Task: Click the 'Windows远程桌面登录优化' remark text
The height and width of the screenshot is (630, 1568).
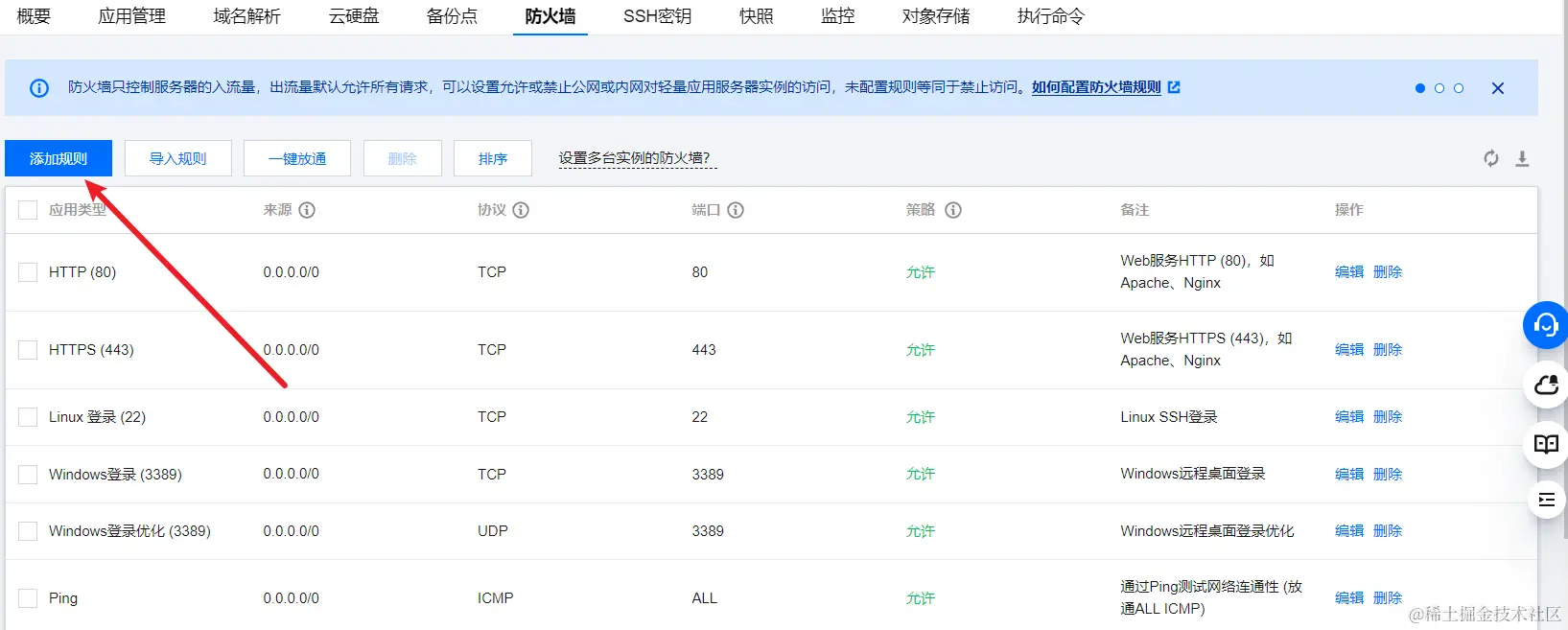Action: click(x=1207, y=531)
